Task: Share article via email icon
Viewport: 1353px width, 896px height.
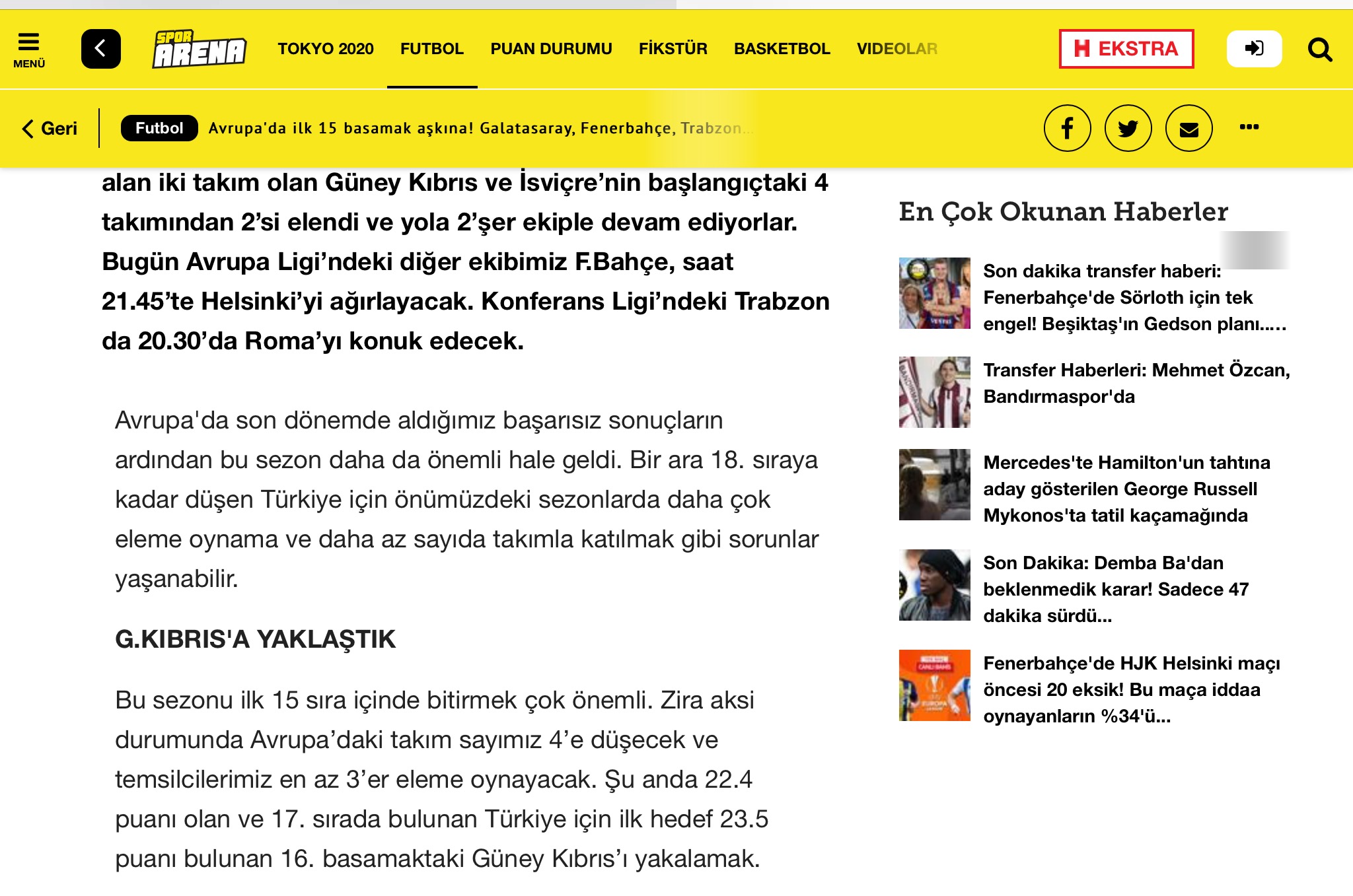Action: (1188, 128)
